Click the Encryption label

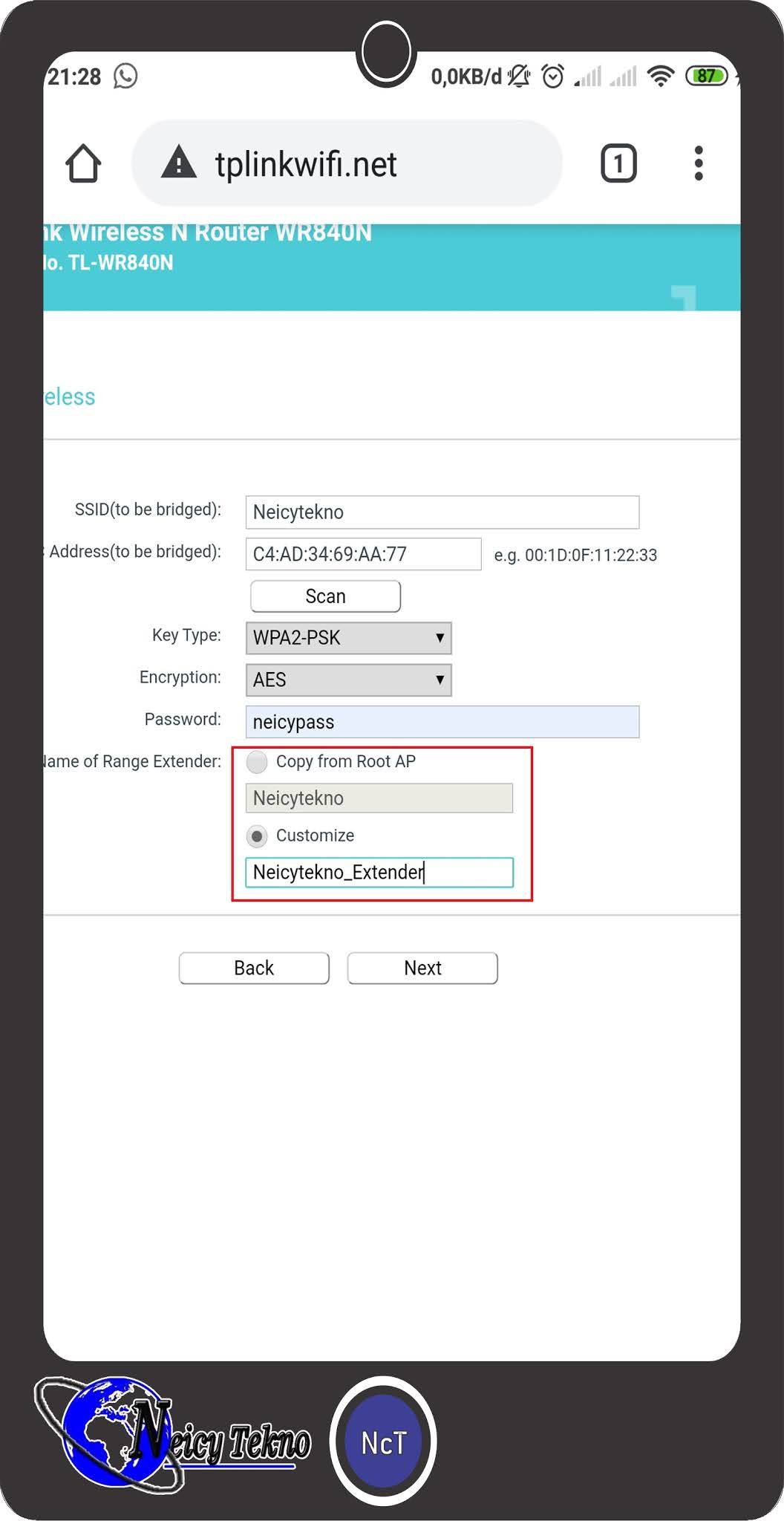pyautogui.click(x=180, y=677)
